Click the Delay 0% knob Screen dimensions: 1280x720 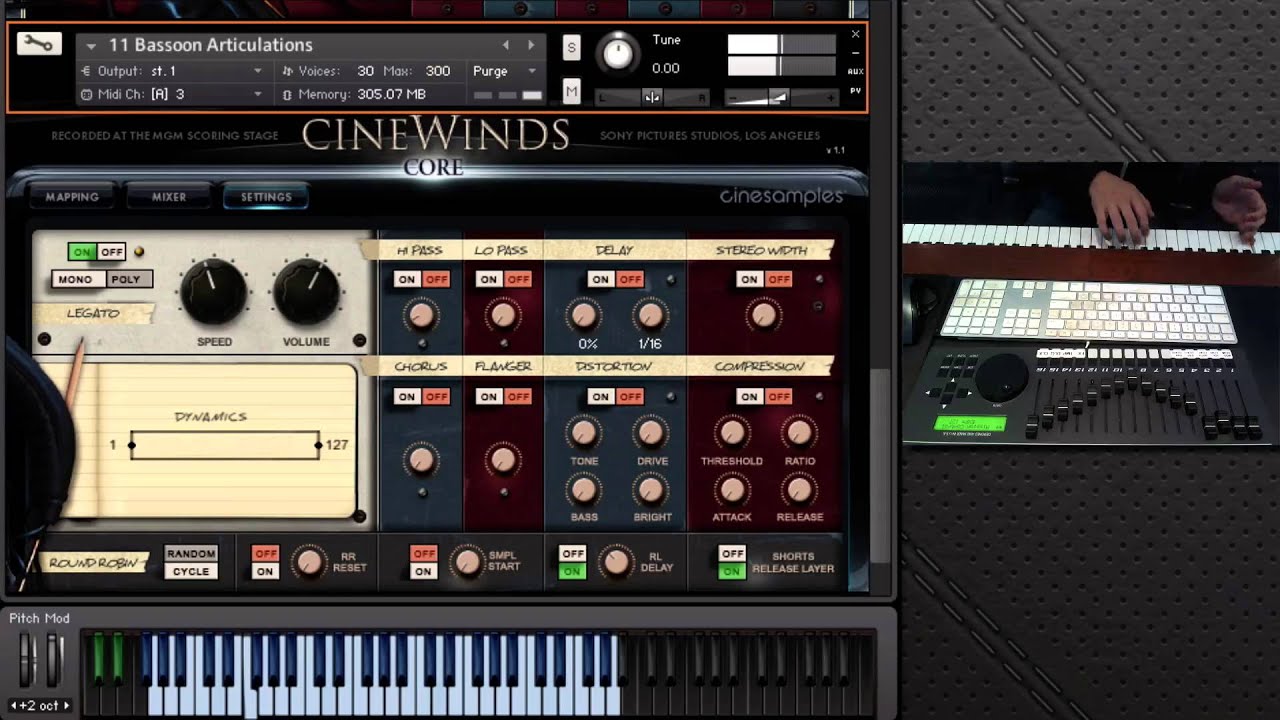click(x=583, y=316)
